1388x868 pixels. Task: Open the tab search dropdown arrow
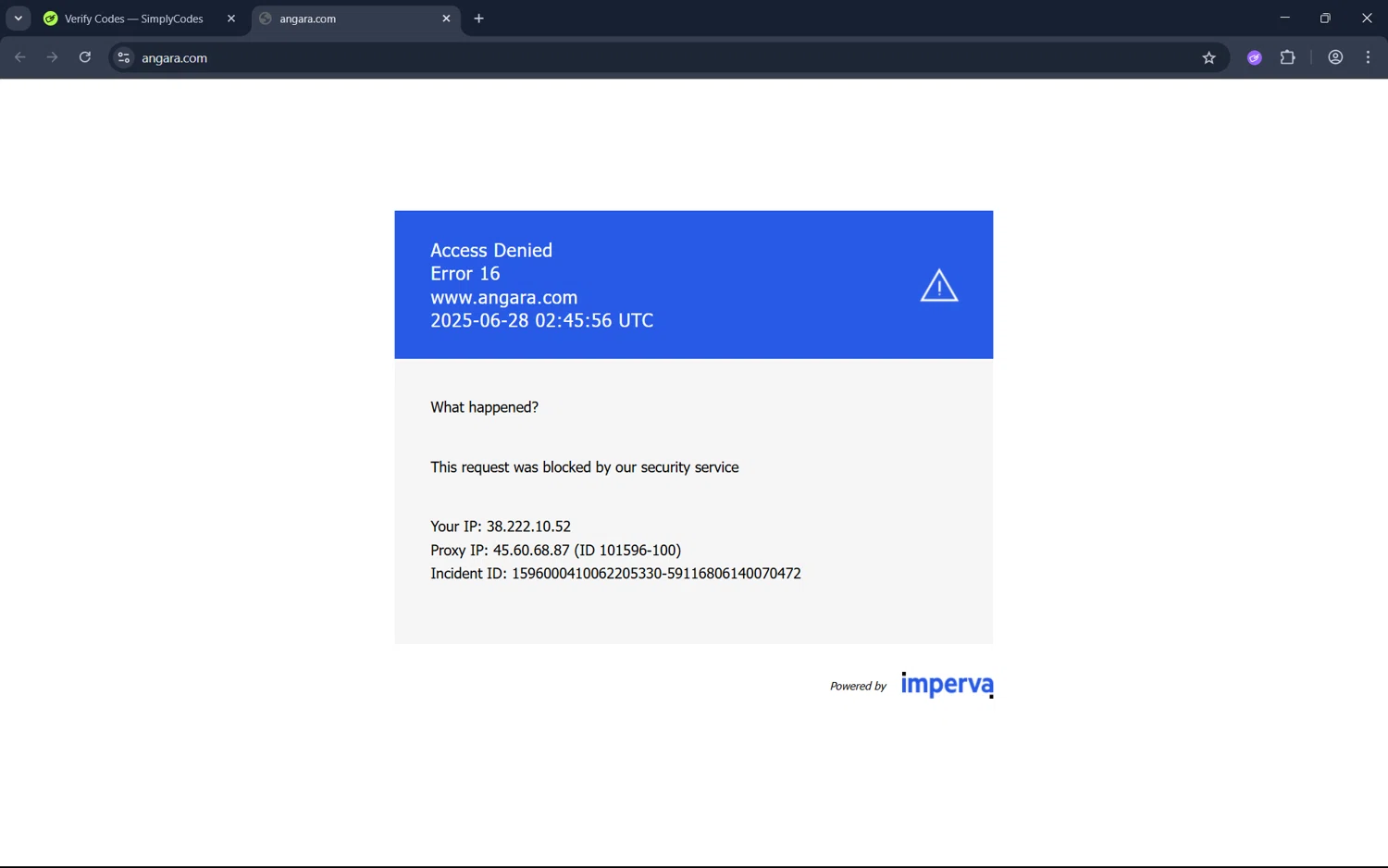tap(18, 19)
